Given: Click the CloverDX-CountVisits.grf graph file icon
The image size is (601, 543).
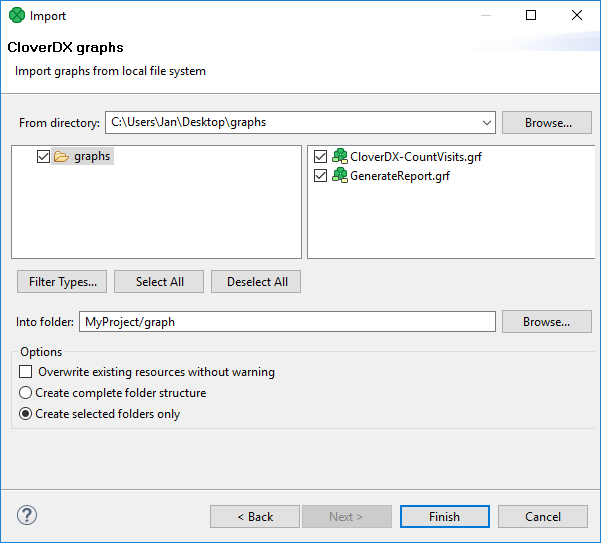Looking at the screenshot, I should point(340,157).
